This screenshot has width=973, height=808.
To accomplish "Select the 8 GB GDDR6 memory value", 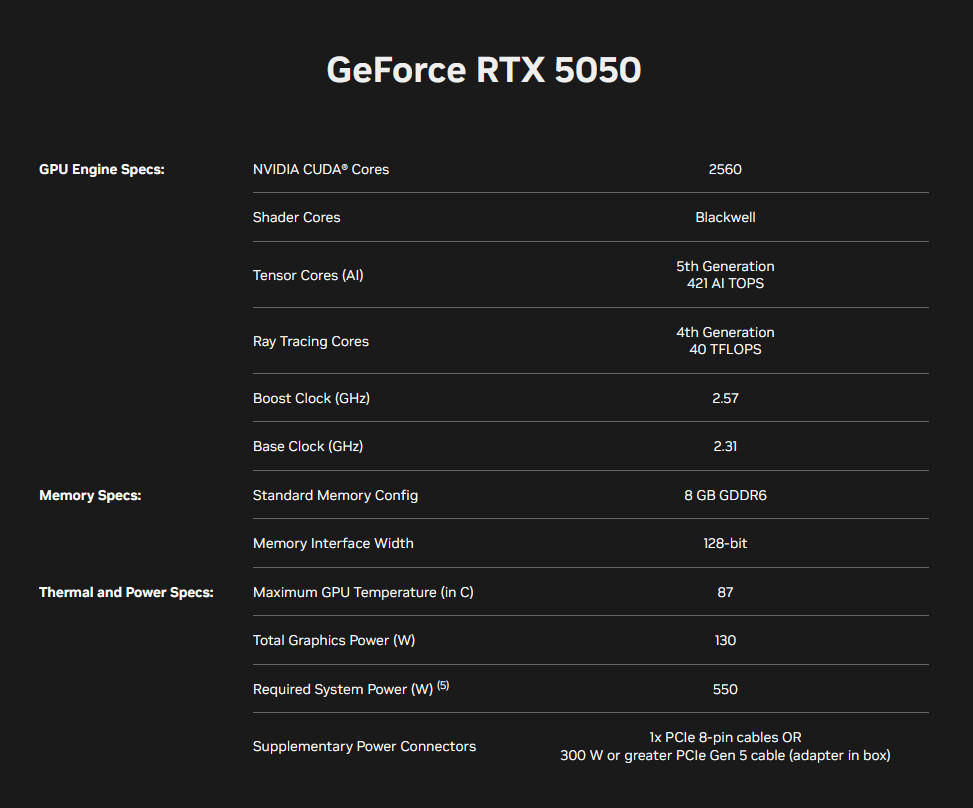I will (725, 495).
